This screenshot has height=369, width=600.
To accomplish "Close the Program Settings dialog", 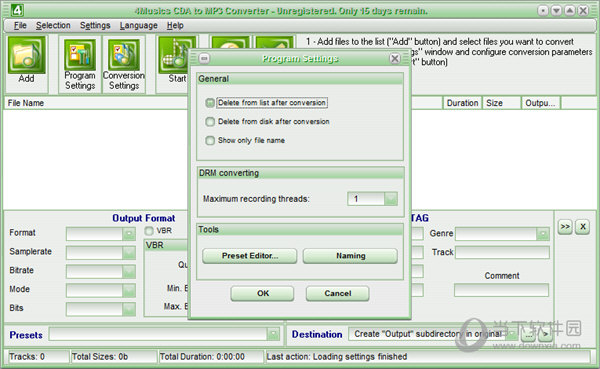I will pyautogui.click(x=395, y=59).
